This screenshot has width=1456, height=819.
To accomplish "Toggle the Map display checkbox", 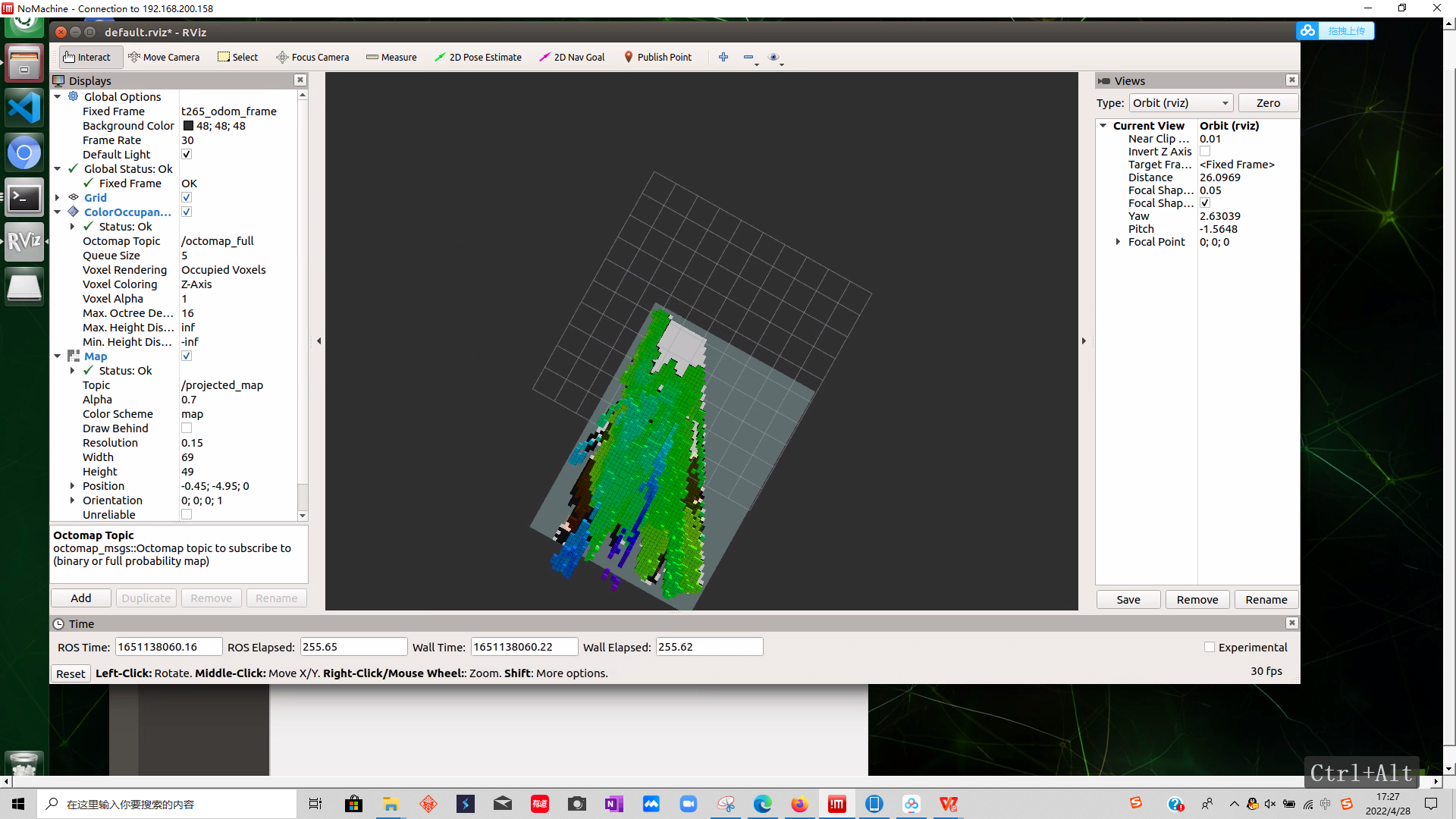I will [187, 356].
